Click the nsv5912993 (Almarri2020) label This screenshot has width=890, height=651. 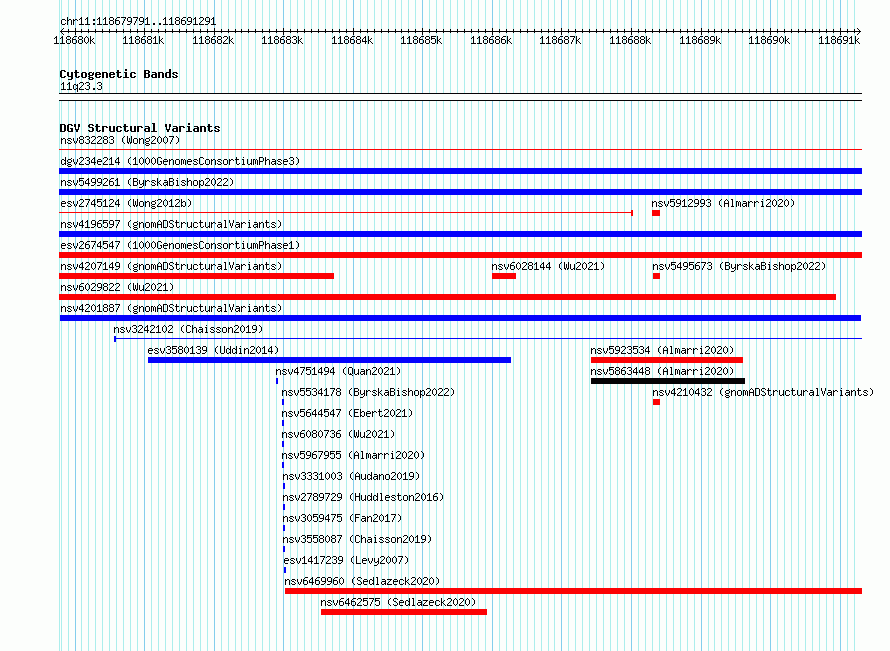[723, 203]
